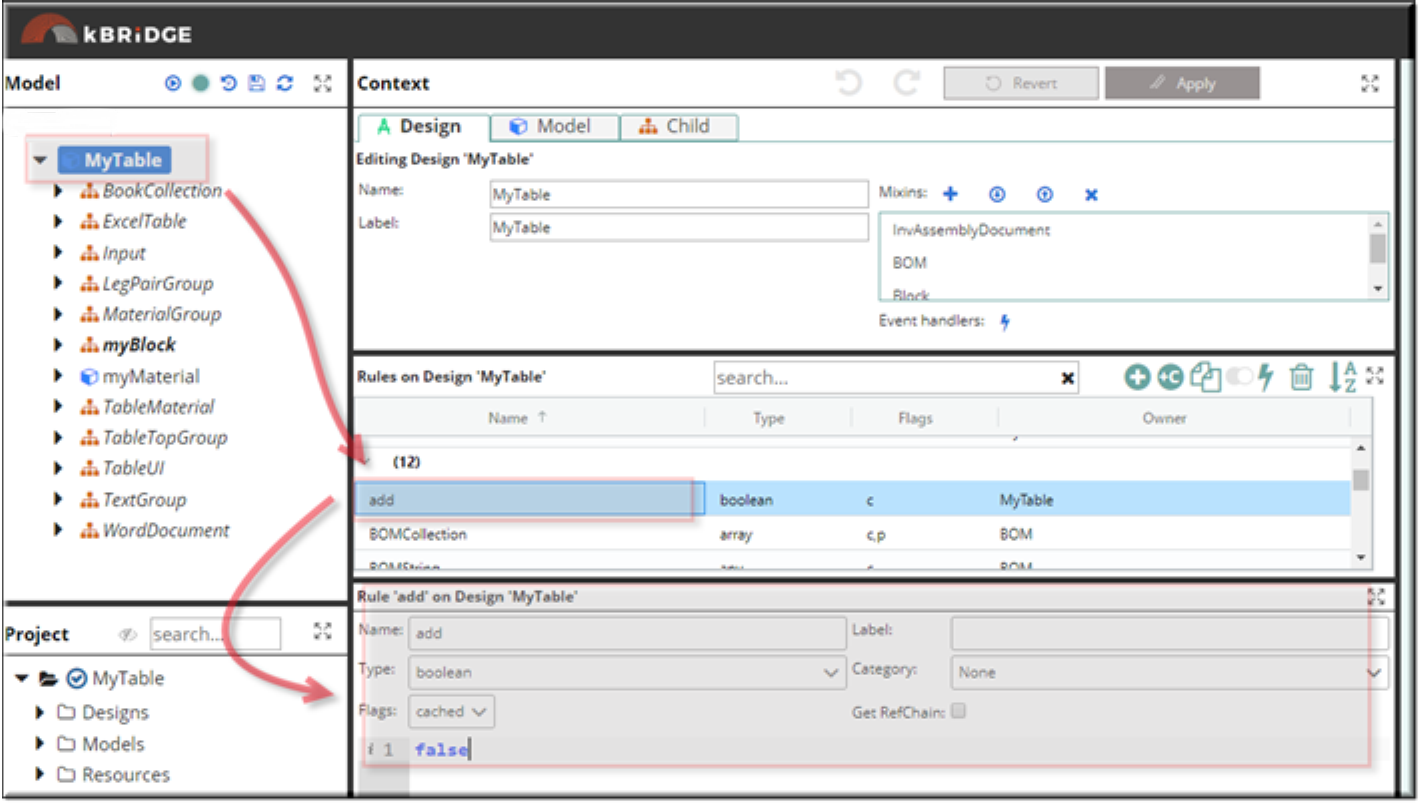The image size is (1422, 804).
Task: Click the Revert button
Action: pos(1021,84)
